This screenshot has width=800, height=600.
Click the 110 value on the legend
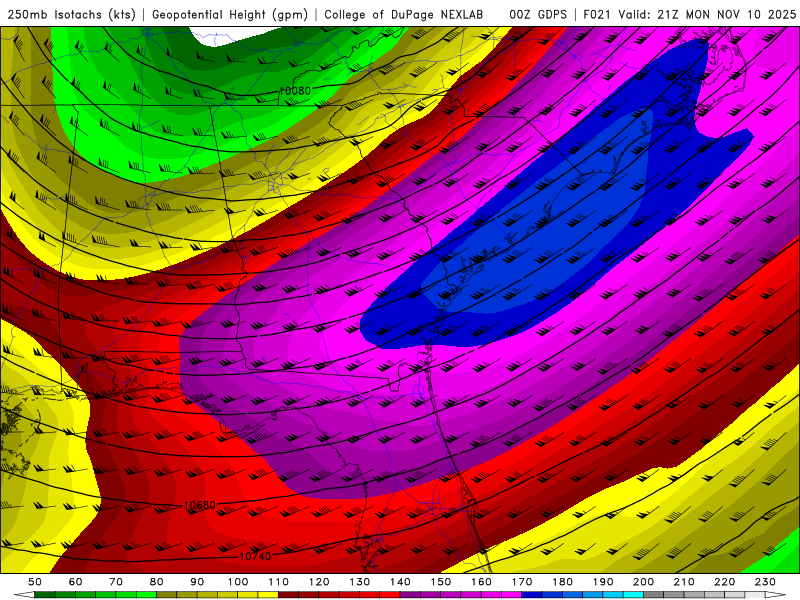click(x=279, y=582)
